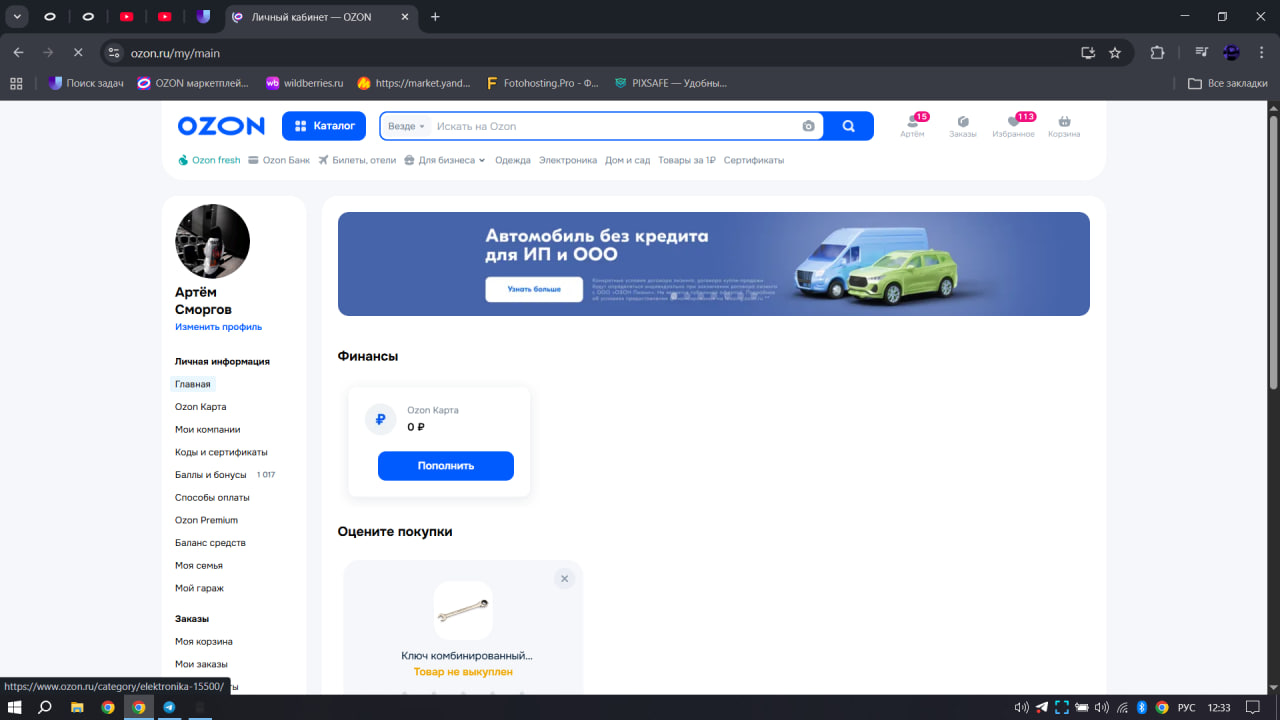This screenshot has height=720, width=1280.
Task: Open Мои компании in sidebar
Action: (208, 430)
